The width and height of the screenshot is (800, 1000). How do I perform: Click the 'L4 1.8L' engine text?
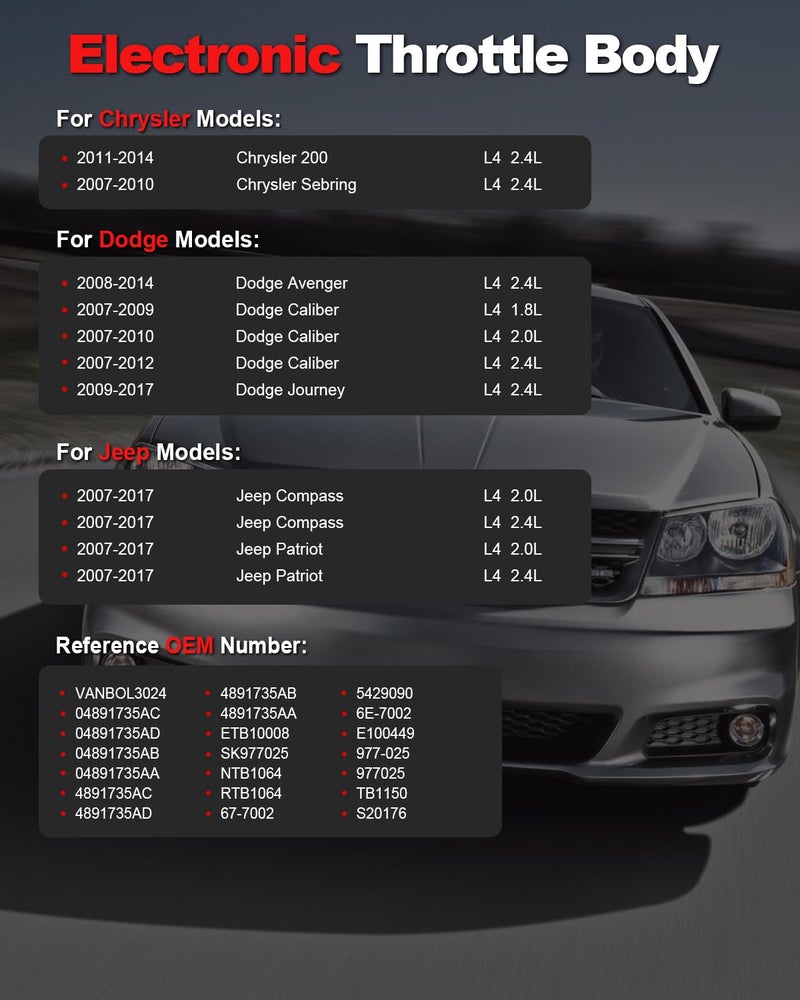click(512, 310)
